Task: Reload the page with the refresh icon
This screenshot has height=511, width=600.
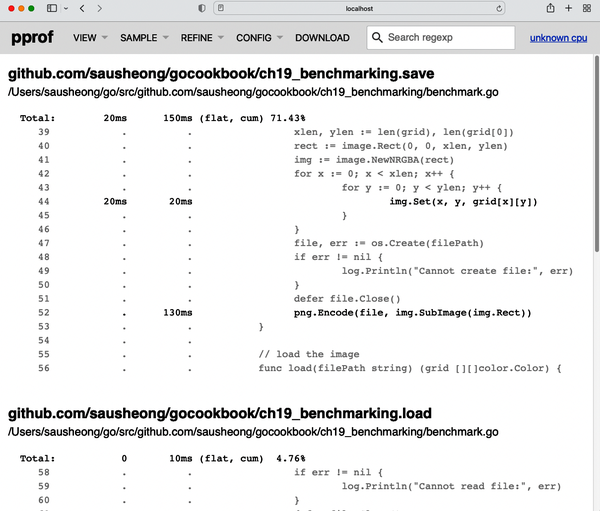Action: pyautogui.click(x=499, y=8)
